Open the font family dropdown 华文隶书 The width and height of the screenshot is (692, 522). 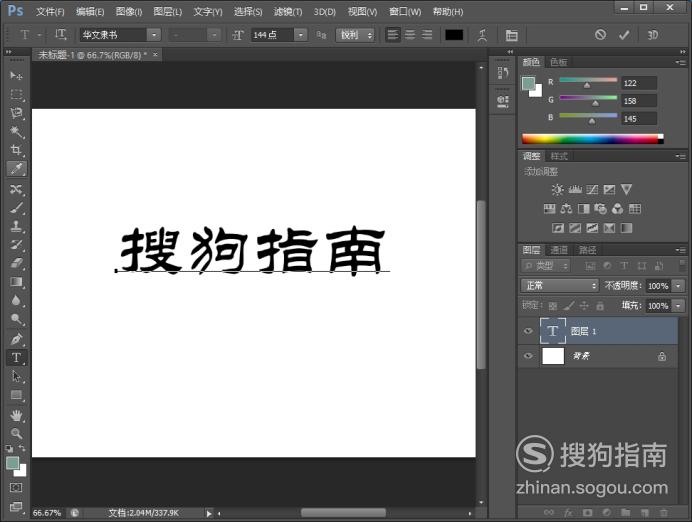154,35
